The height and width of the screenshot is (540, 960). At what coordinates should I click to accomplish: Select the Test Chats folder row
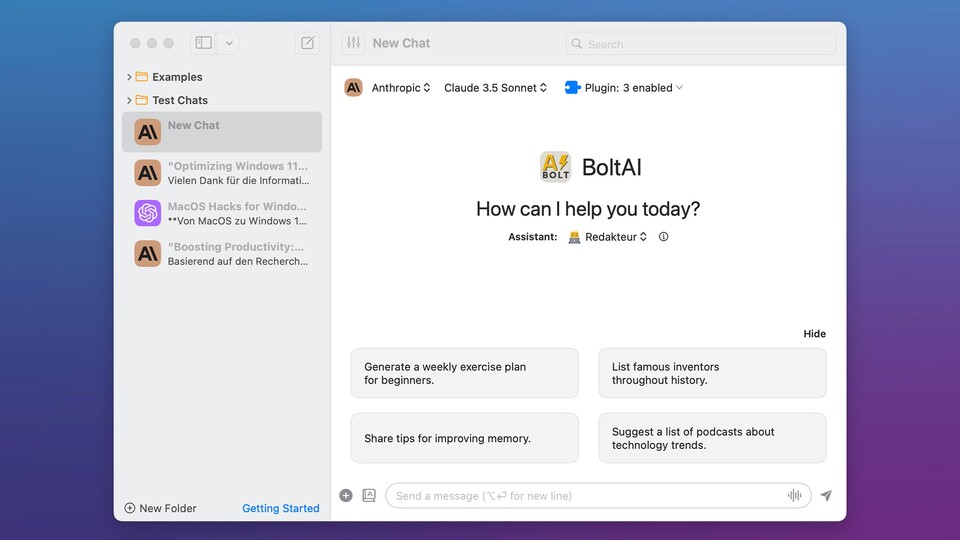(x=222, y=100)
